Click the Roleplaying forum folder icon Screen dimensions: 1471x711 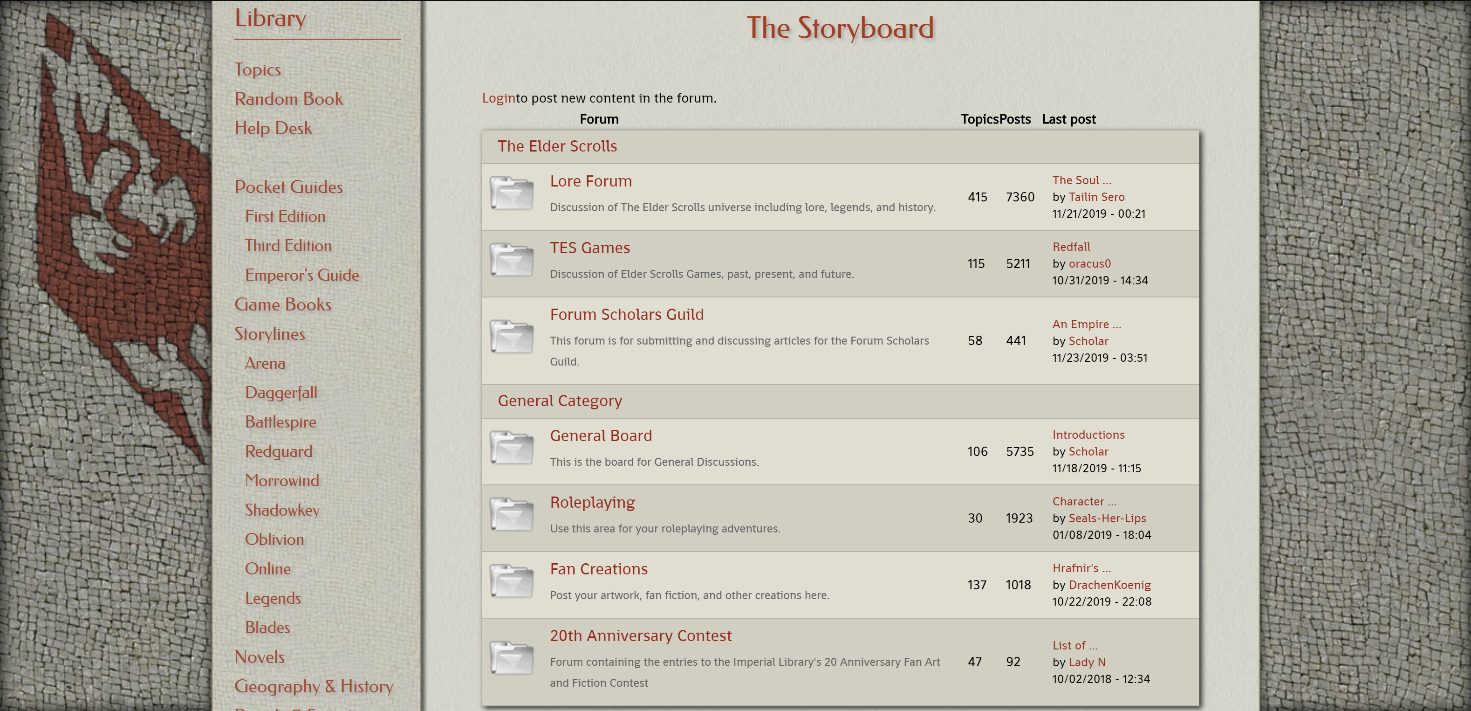(x=512, y=515)
